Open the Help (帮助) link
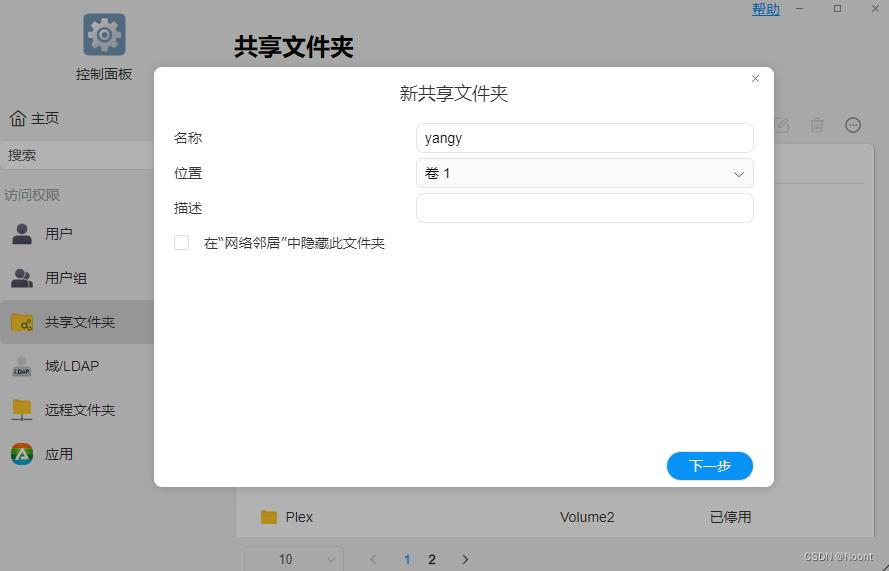Image resolution: width=889 pixels, height=571 pixels. [x=765, y=9]
